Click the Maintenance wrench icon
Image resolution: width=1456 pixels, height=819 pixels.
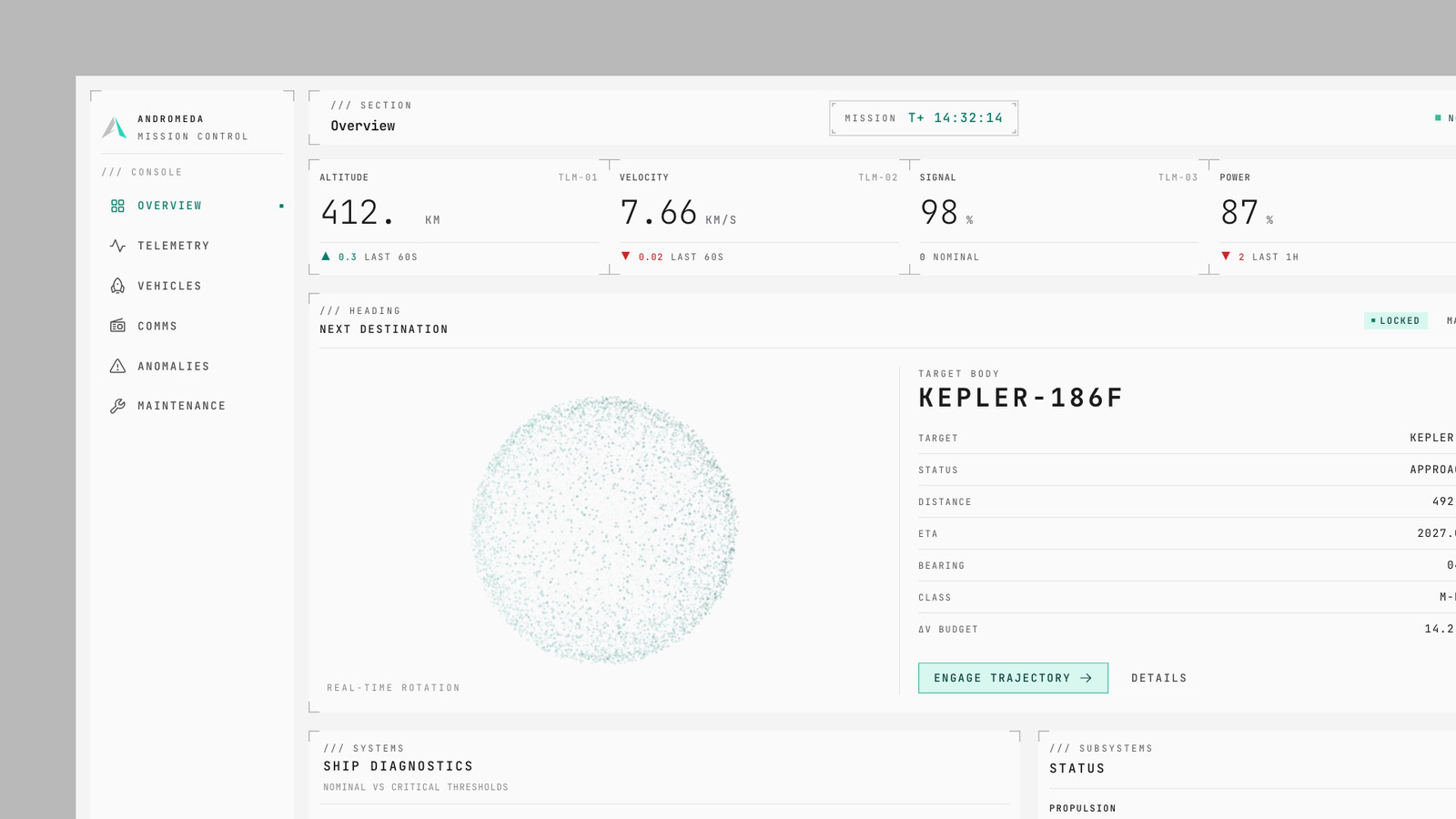[x=117, y=406]
